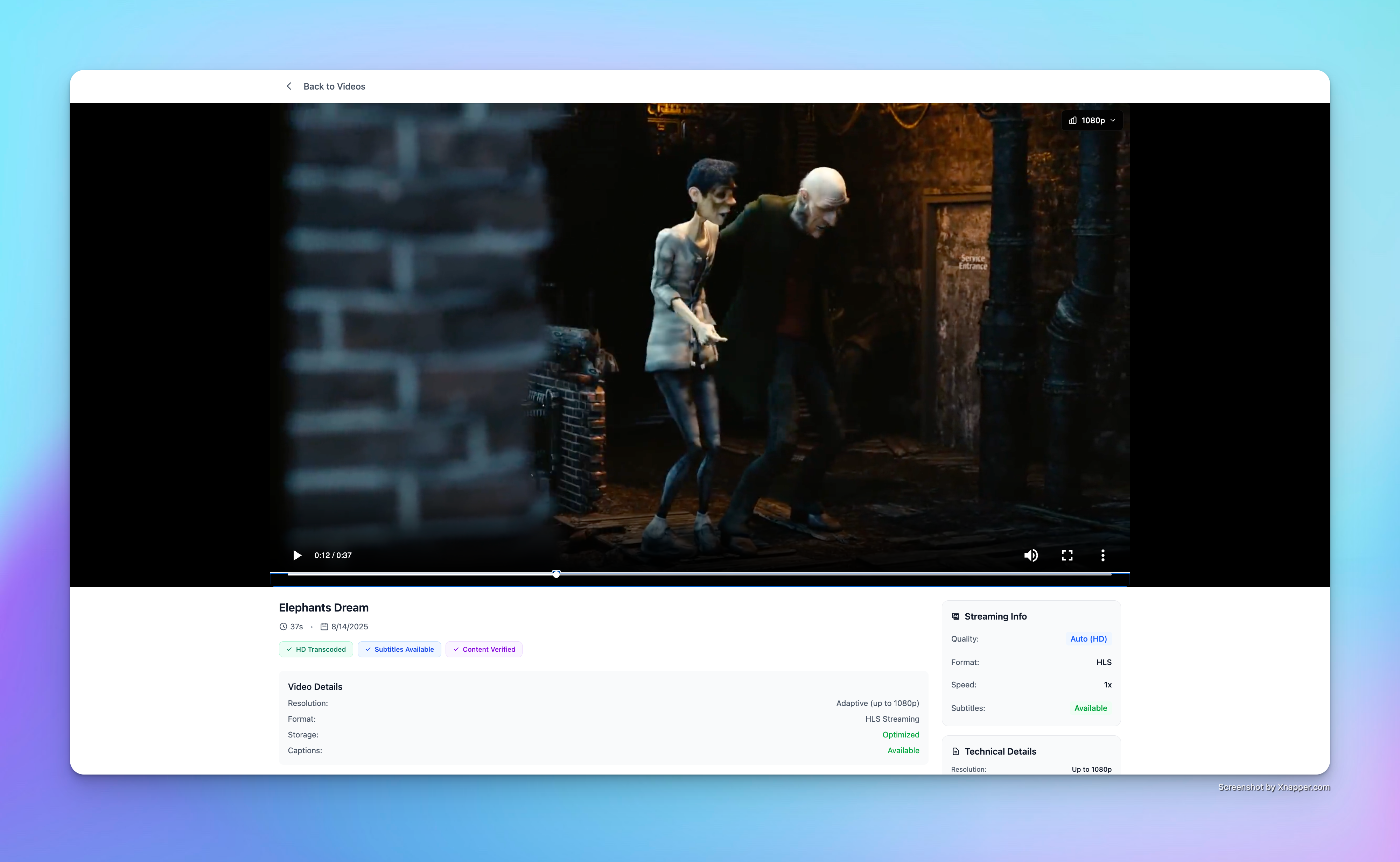Mute the video with the speaker icon
The height and width of the screenshot is (862, 1400).
click(1031, 555)
